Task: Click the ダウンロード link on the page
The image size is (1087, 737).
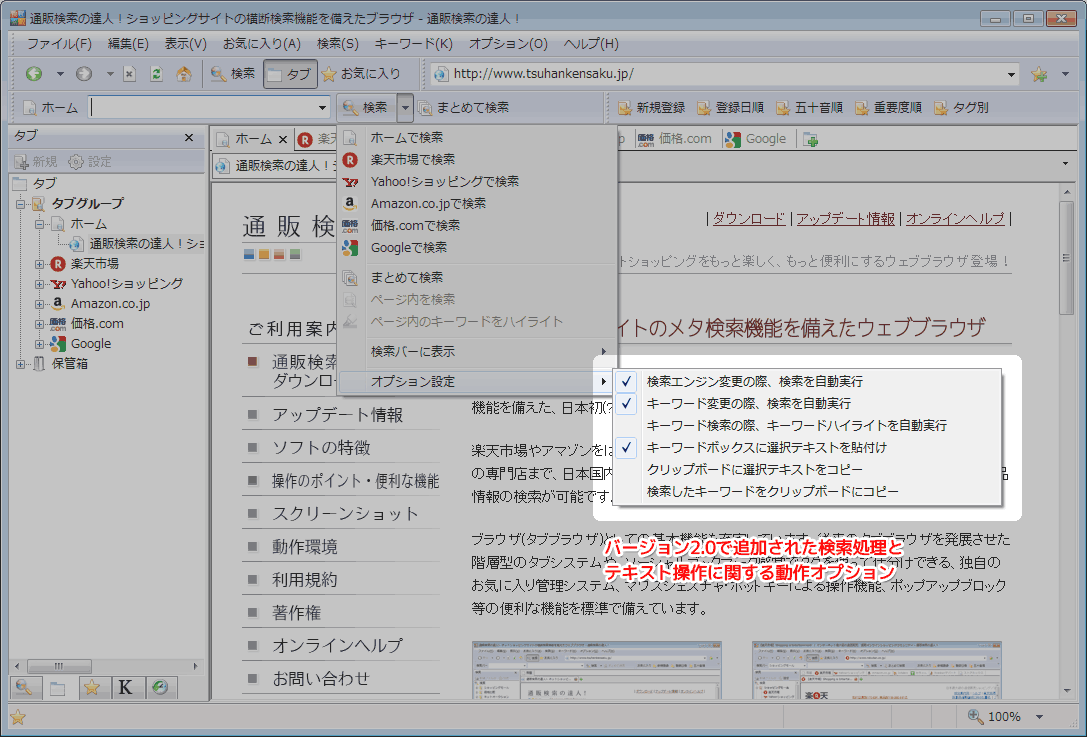Action: coord(749,219)
